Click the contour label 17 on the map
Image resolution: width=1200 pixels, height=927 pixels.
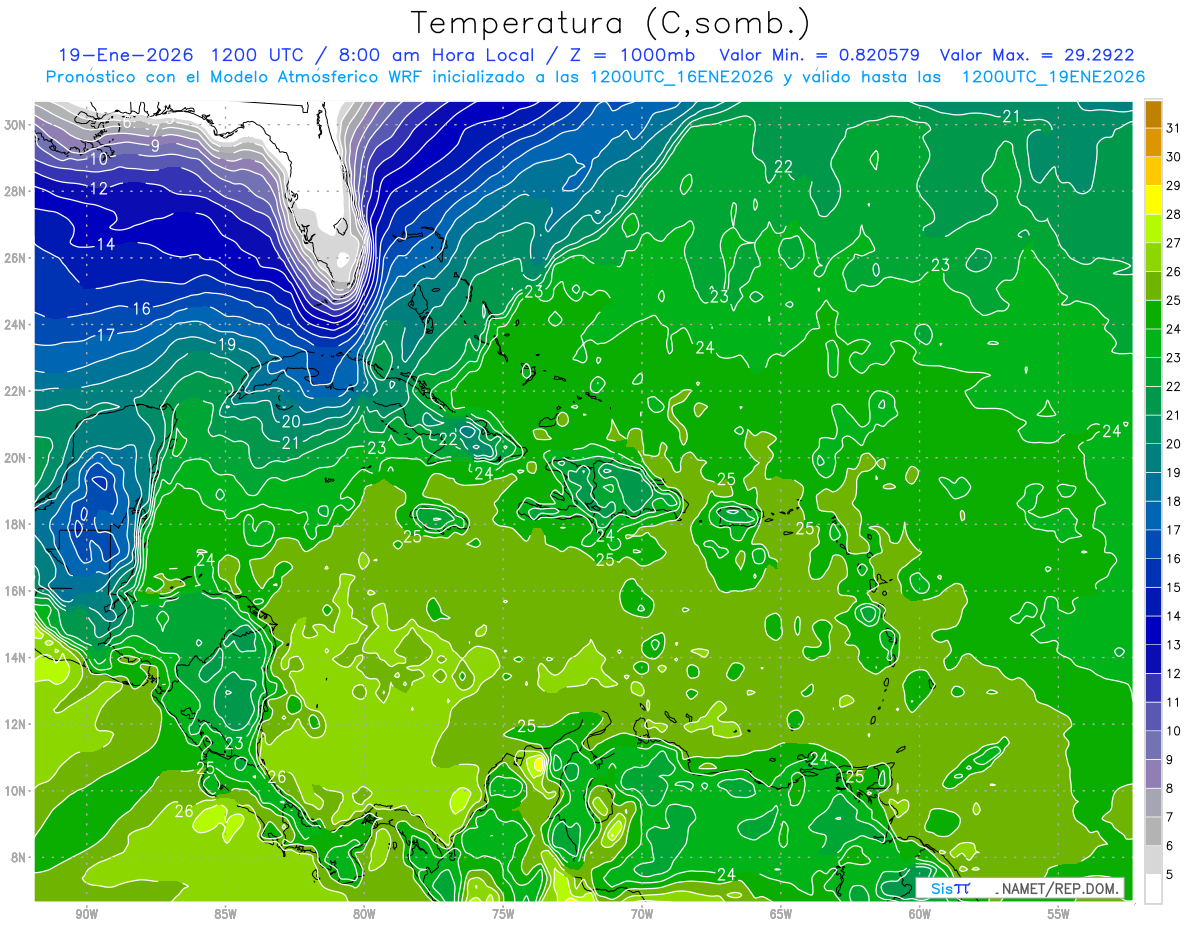(106, 336)
